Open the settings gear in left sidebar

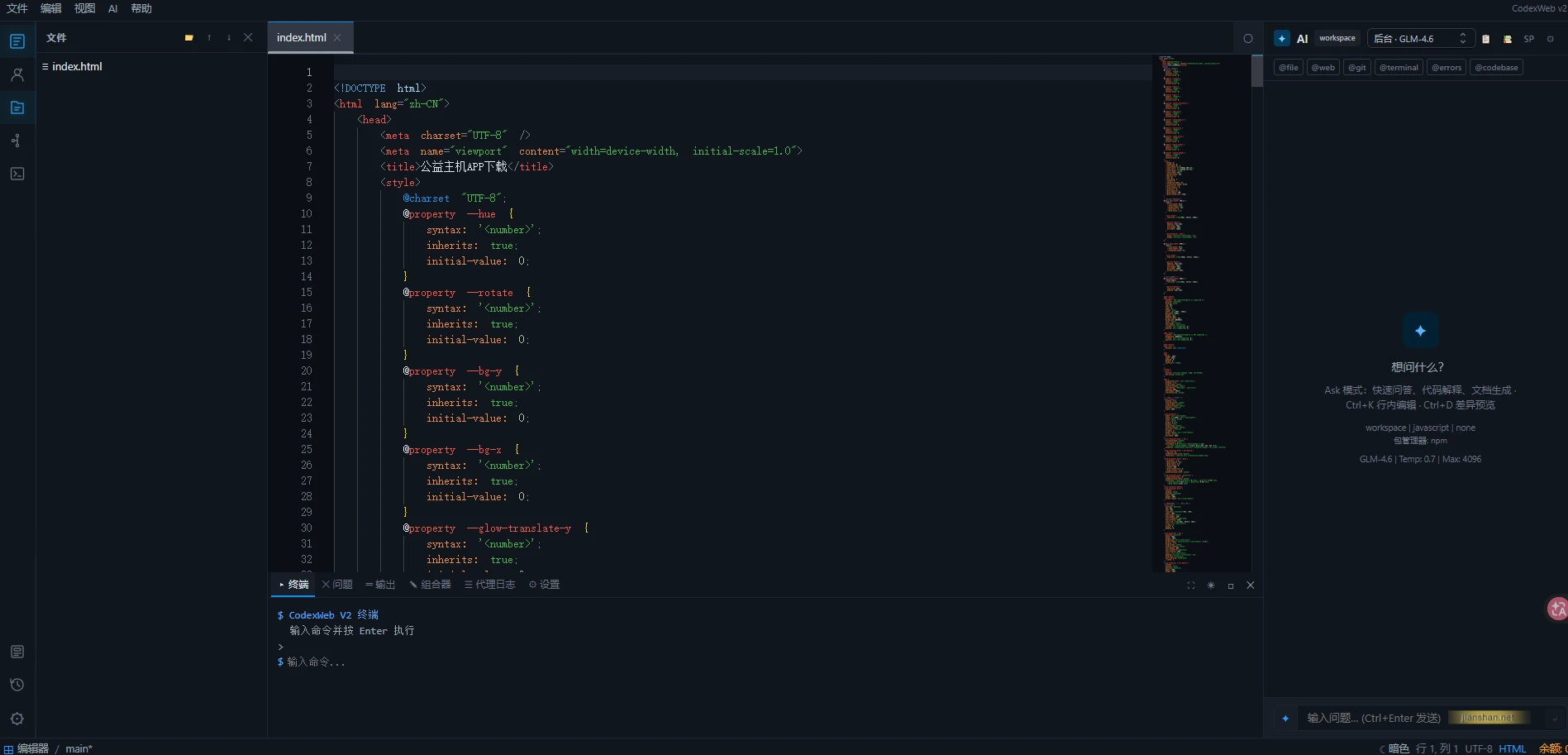tap(17, 719)
